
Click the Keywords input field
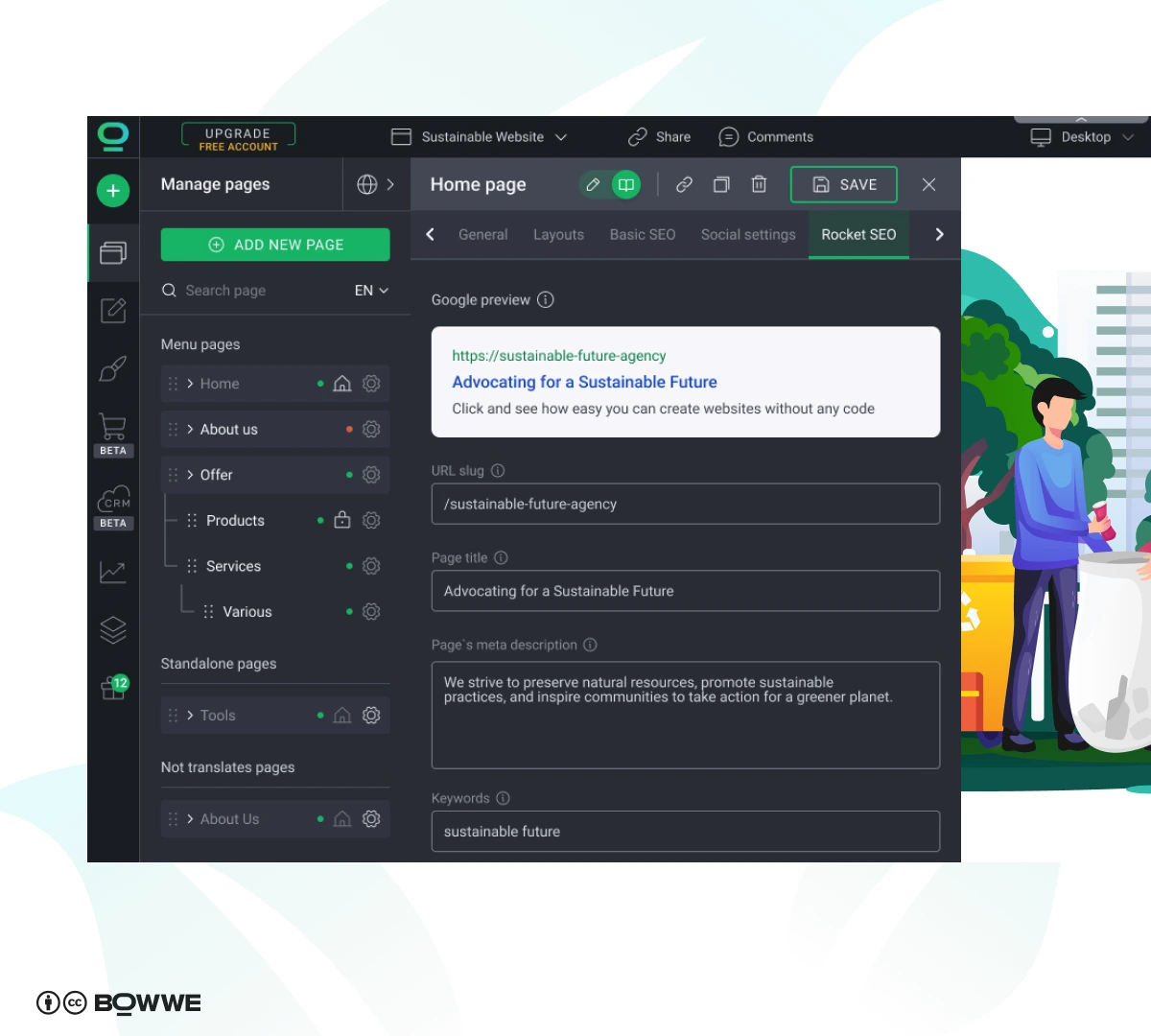686,832
